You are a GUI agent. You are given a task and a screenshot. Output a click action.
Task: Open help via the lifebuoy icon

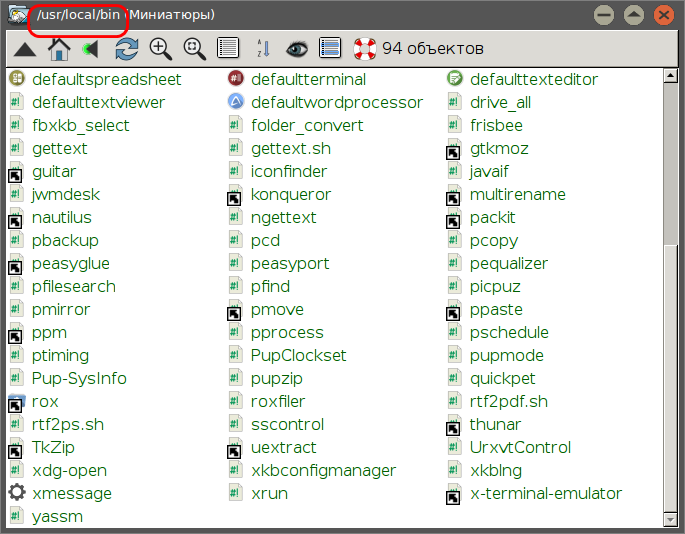(365, 49)
